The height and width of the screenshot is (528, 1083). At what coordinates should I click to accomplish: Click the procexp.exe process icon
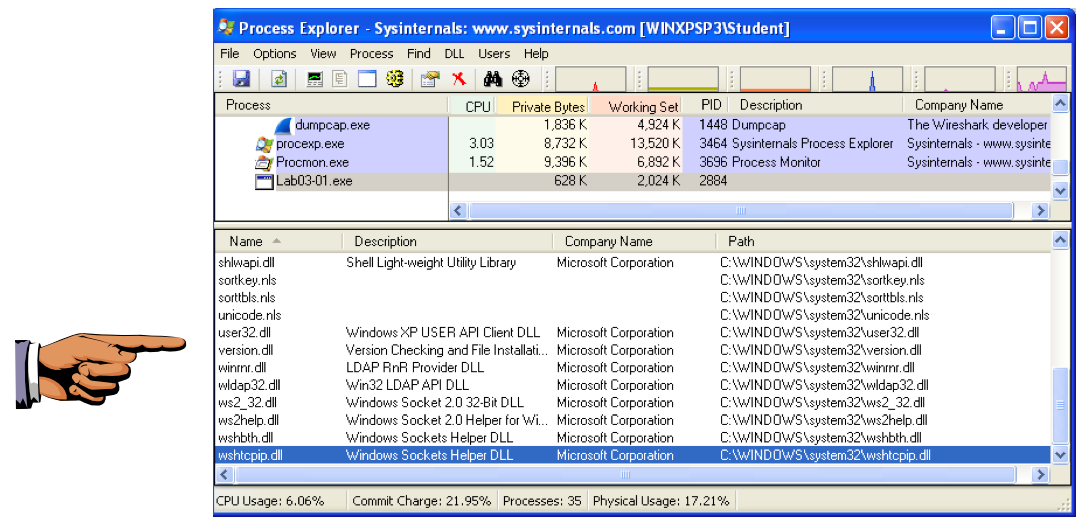pos(264,144)
